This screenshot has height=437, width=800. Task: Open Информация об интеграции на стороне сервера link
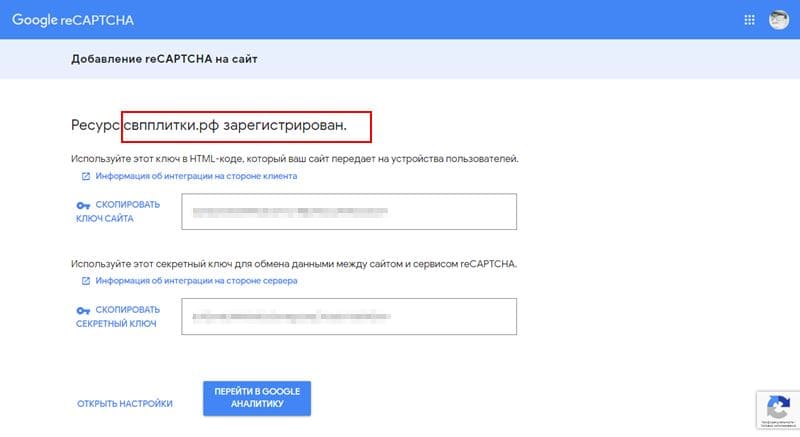[196, 280]
